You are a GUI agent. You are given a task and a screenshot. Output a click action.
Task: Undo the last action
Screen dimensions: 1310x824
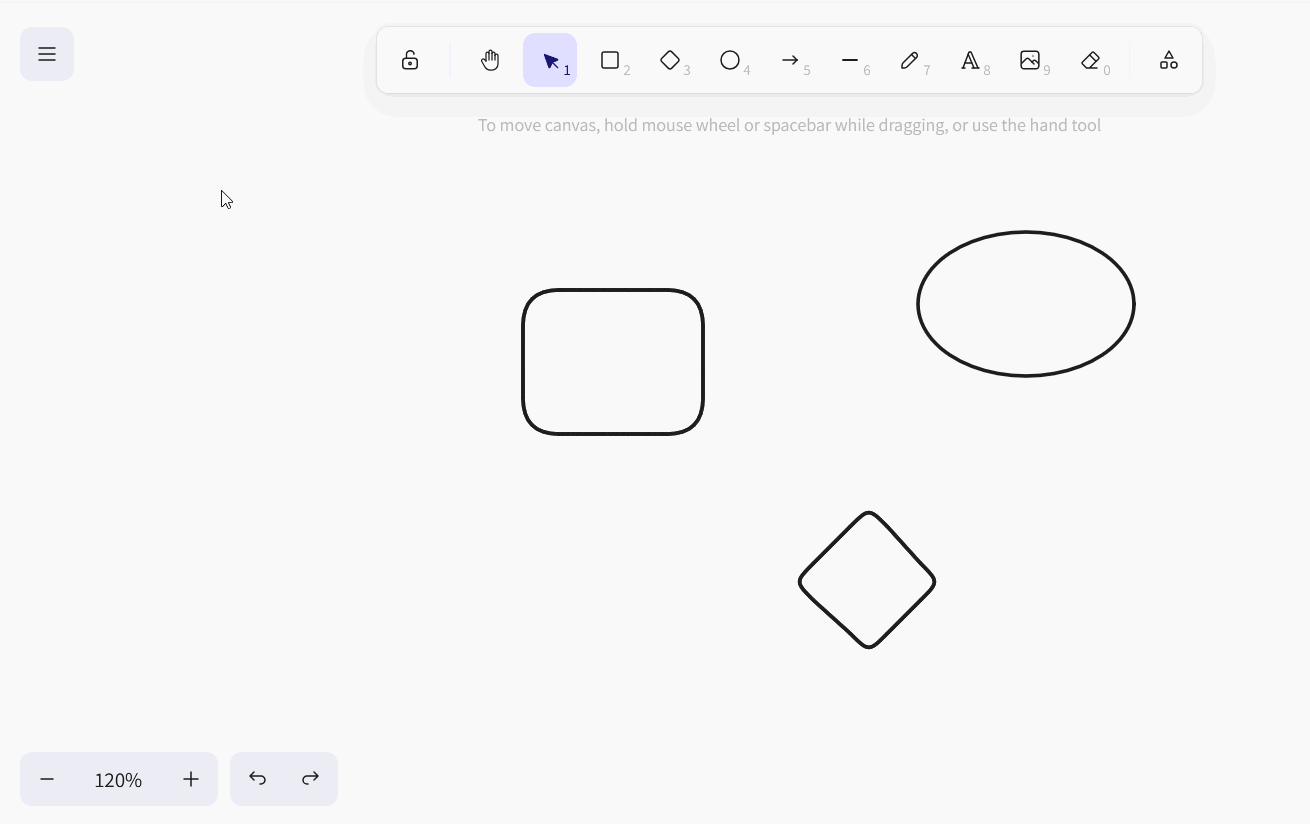coord(258,779)
